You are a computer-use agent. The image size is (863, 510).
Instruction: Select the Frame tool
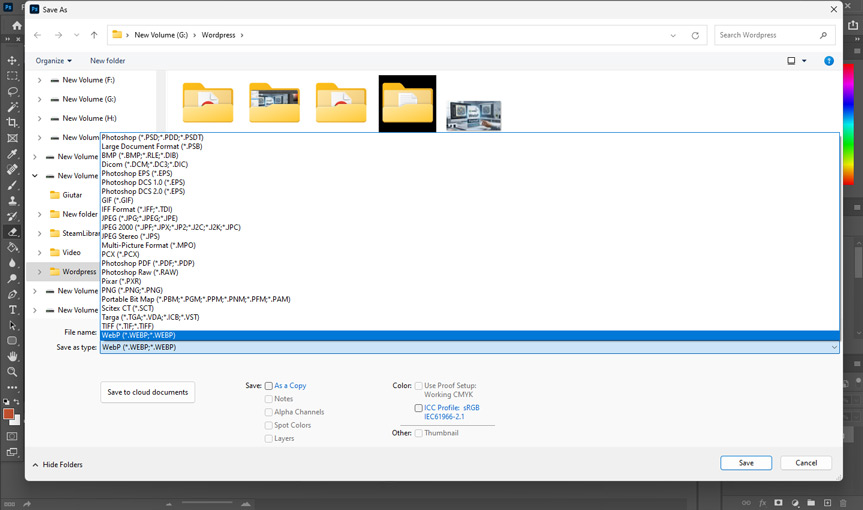(12, 138)
